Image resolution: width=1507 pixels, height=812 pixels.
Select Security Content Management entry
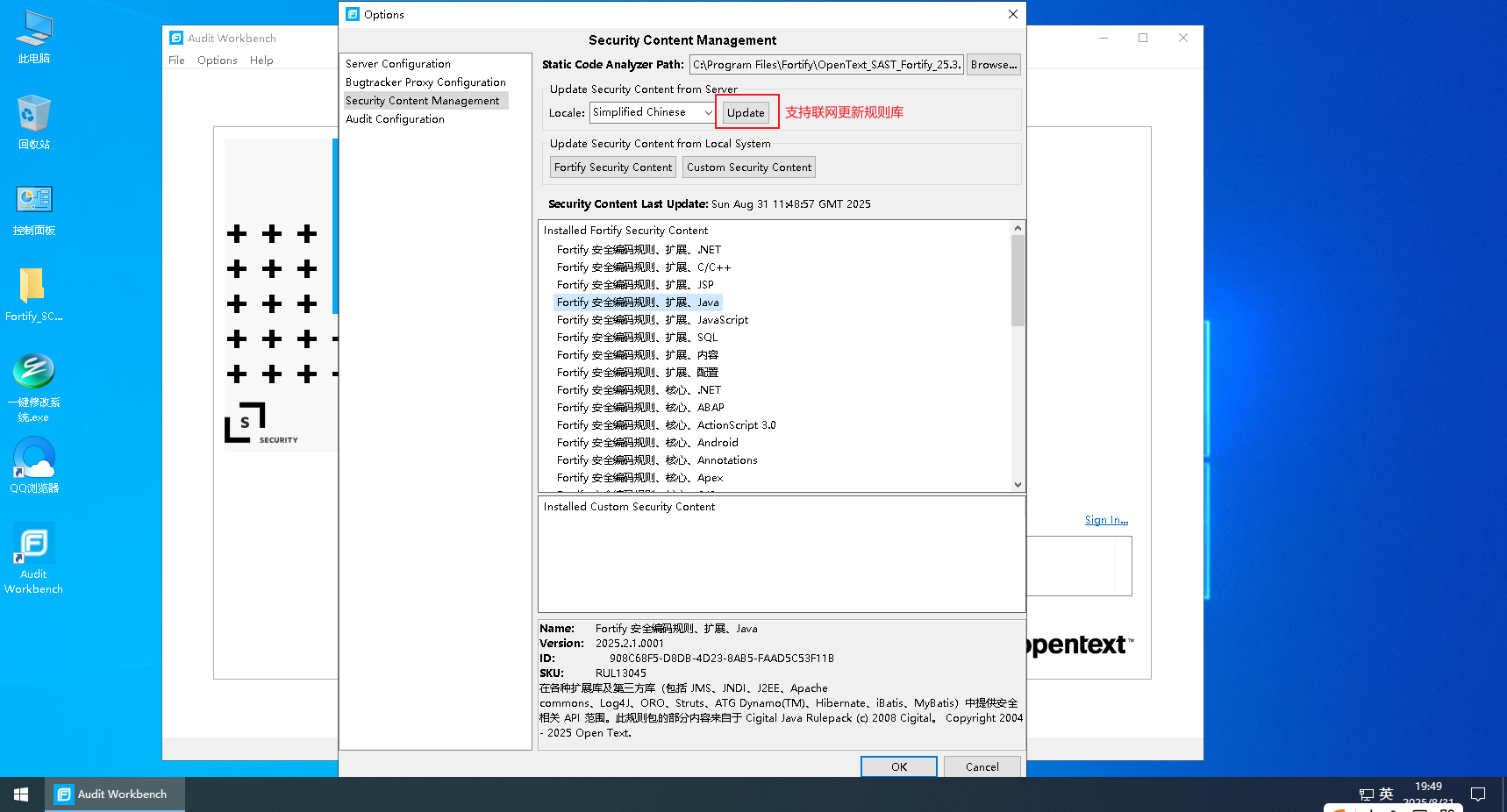point(425,101)
